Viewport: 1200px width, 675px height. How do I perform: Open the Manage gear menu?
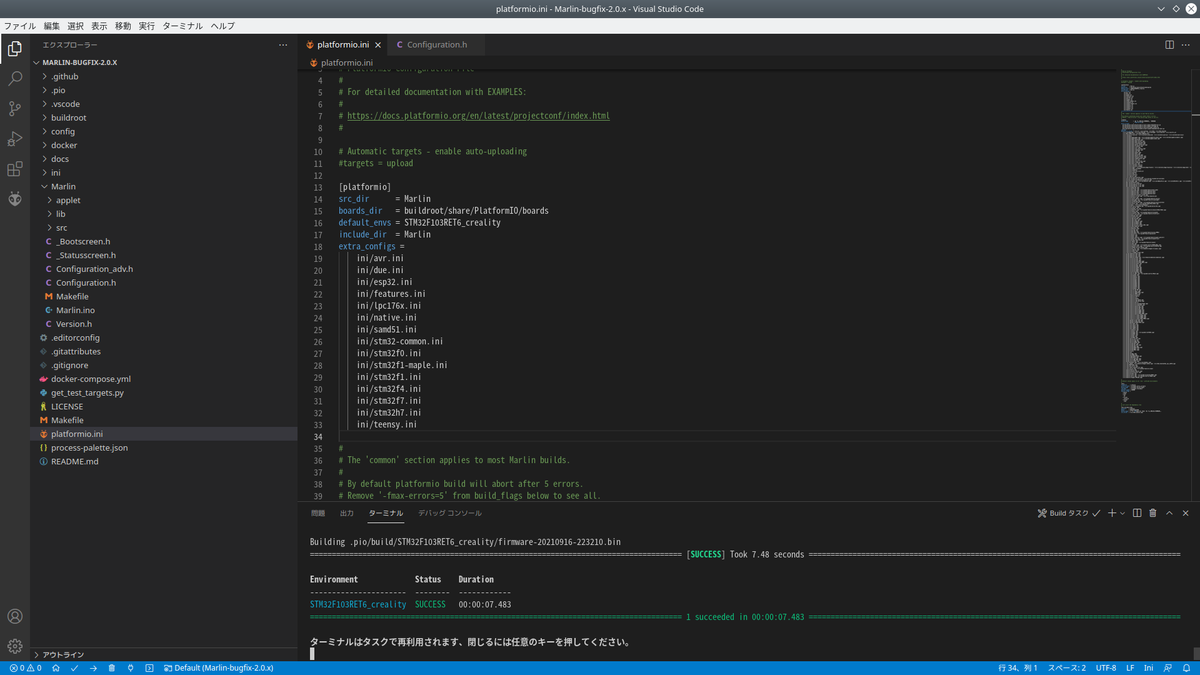coord(15,646)
